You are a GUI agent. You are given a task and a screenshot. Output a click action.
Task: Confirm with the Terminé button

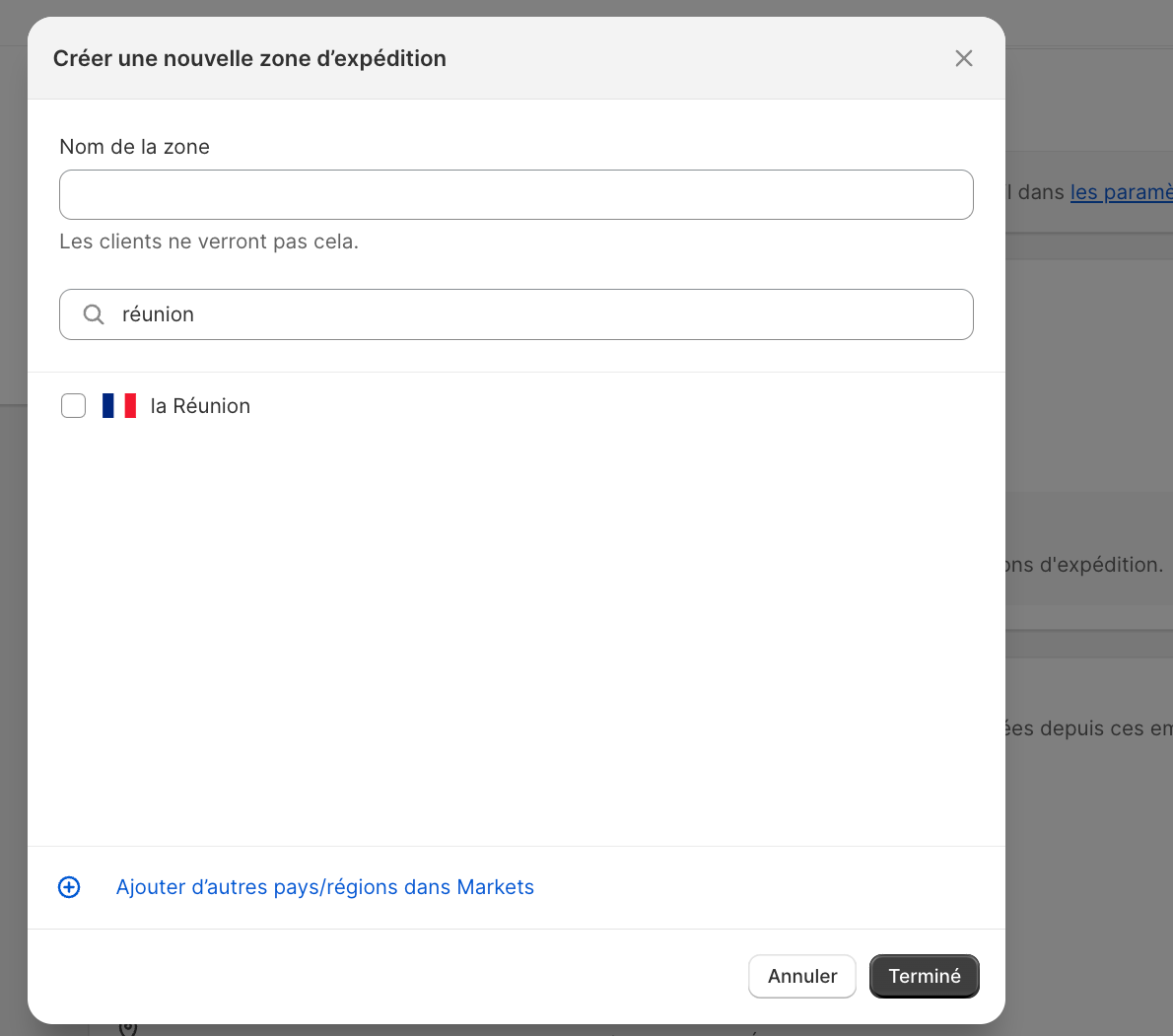tap(924, 976)
